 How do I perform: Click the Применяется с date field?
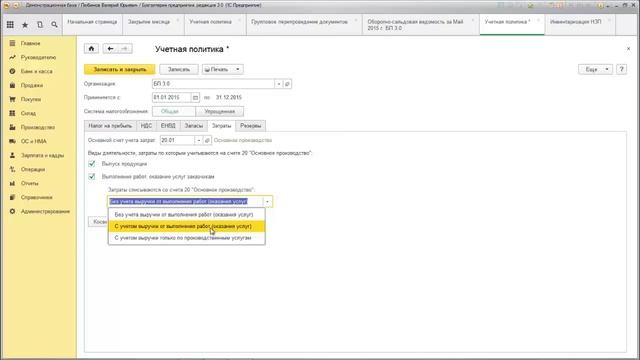coord(171,98)
